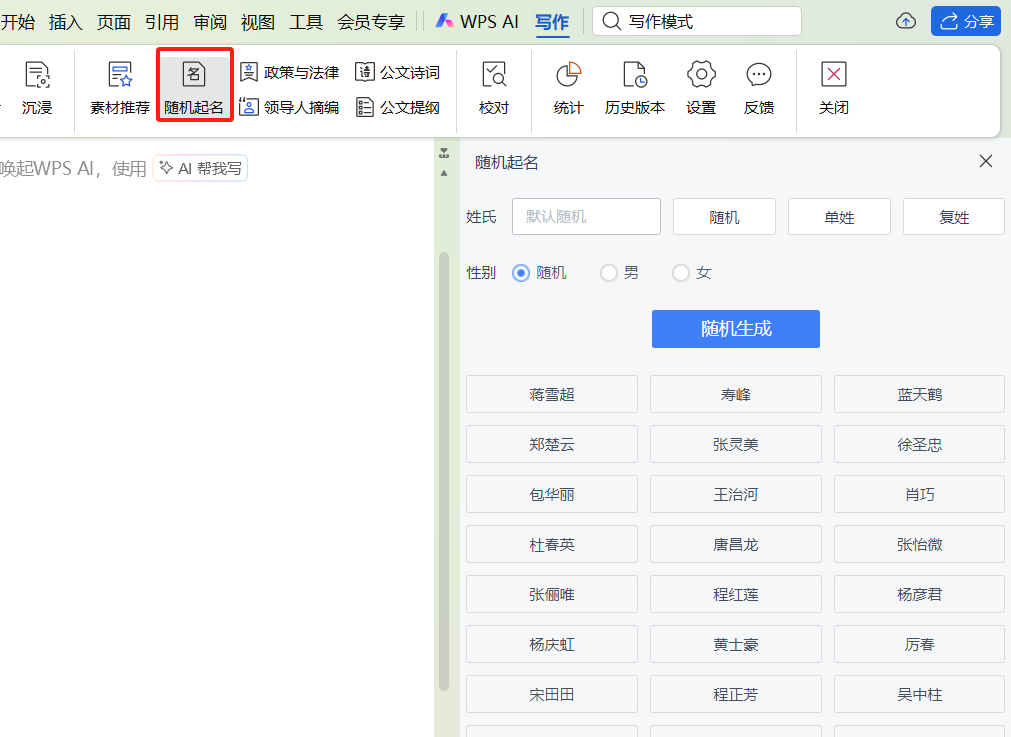Click the 单姓 surname option

click(839, 216)
